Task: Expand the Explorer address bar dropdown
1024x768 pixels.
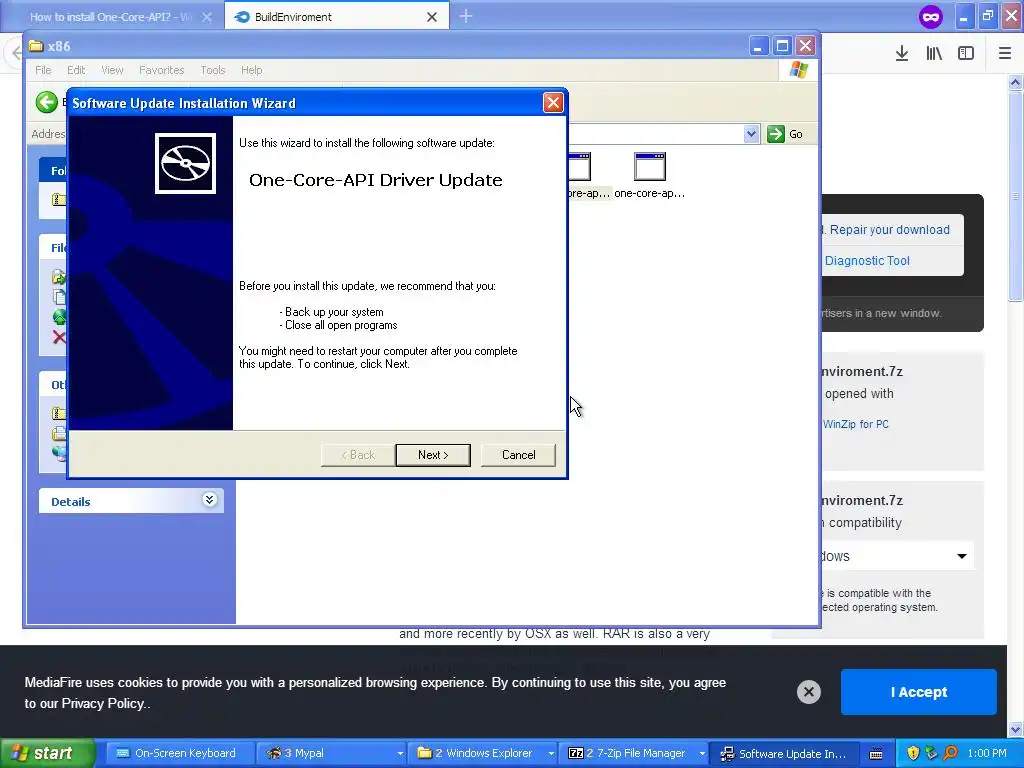Action: (751, 134)
